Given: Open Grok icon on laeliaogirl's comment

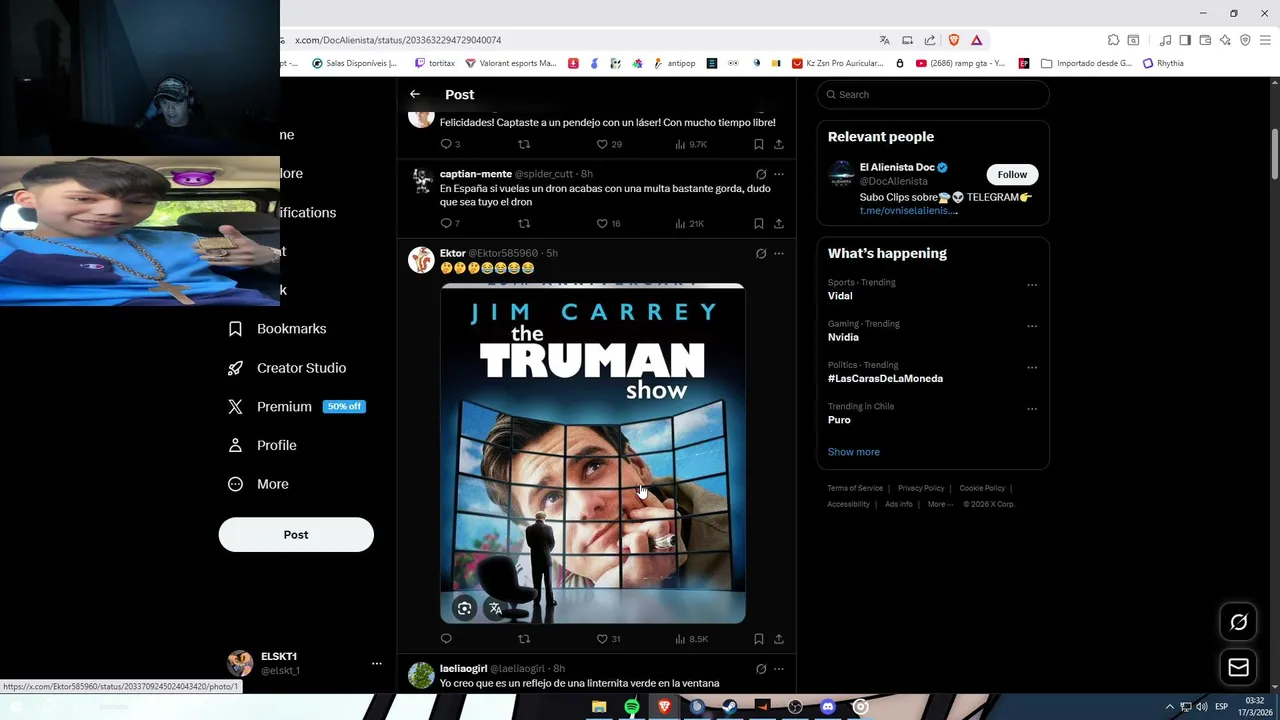Looking at the screenshot, I should [x=761, y=669].
